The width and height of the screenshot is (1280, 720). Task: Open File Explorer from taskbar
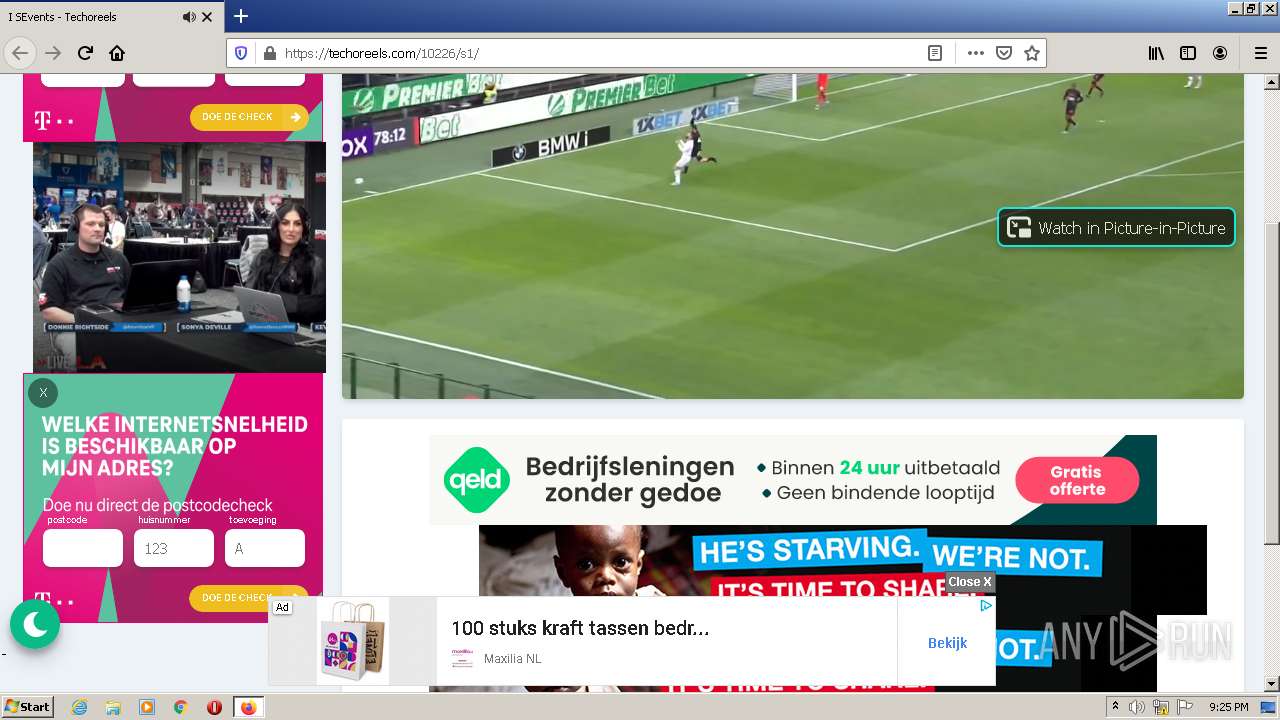tap(113, 707)
